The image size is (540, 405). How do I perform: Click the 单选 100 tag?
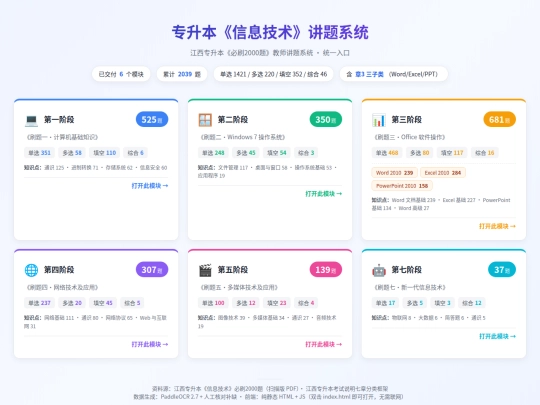(x=213, y=303)
